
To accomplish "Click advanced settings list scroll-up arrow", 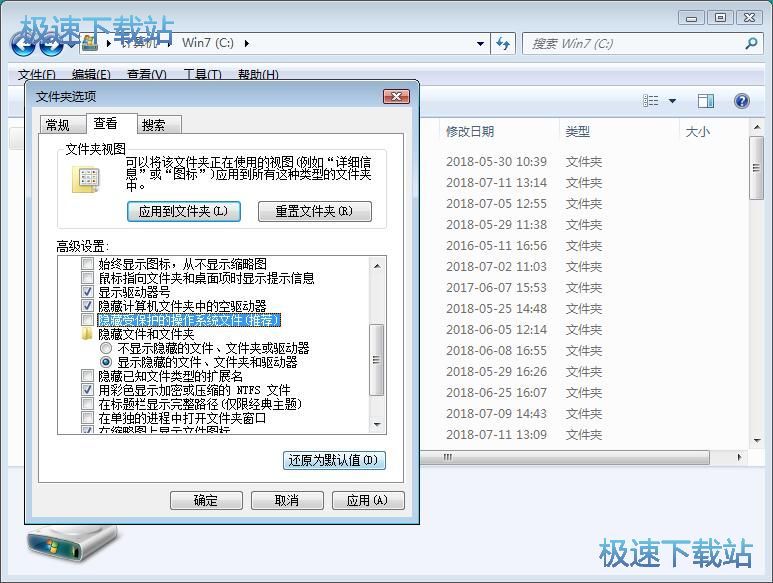I will 377,266.
